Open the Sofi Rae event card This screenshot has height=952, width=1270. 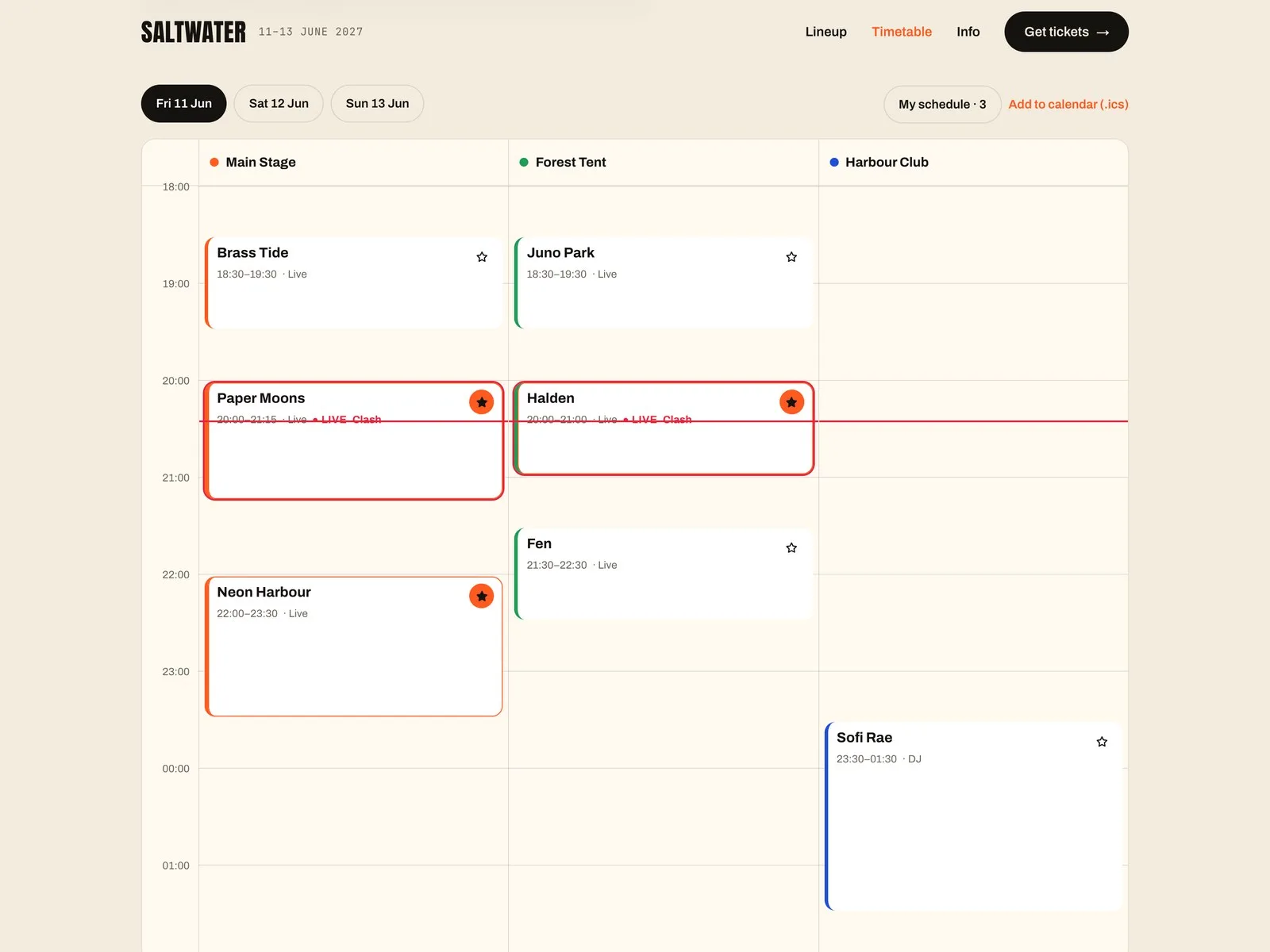click(x=974, y=816)
